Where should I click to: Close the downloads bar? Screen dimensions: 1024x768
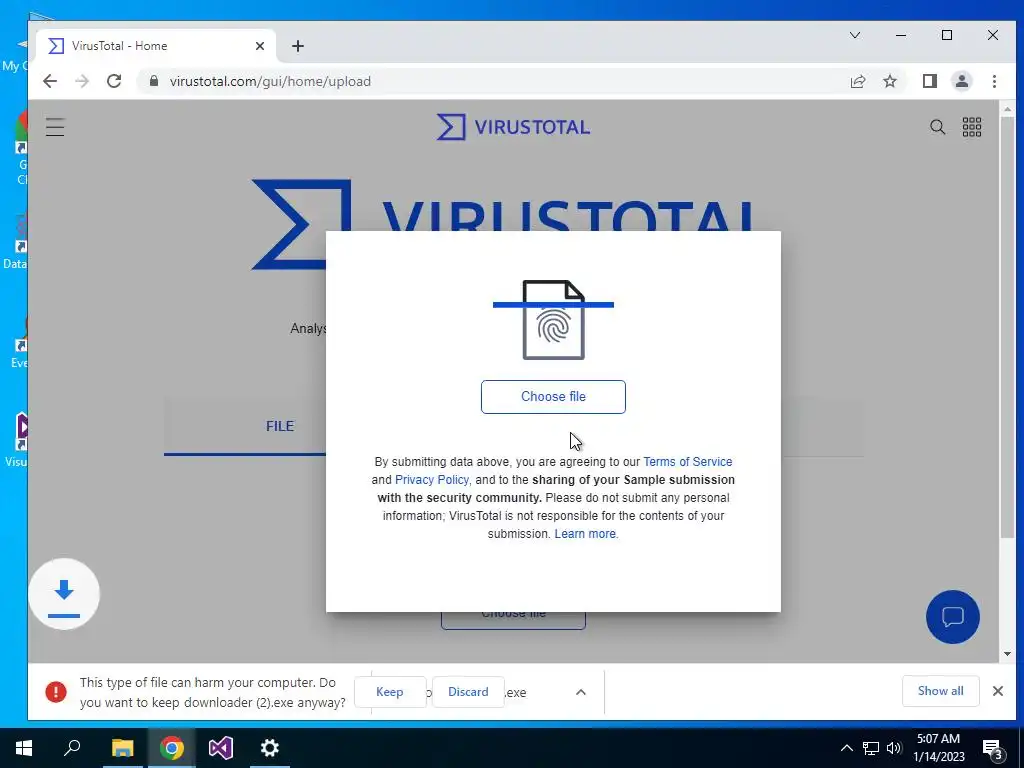[x=998, y=691]
